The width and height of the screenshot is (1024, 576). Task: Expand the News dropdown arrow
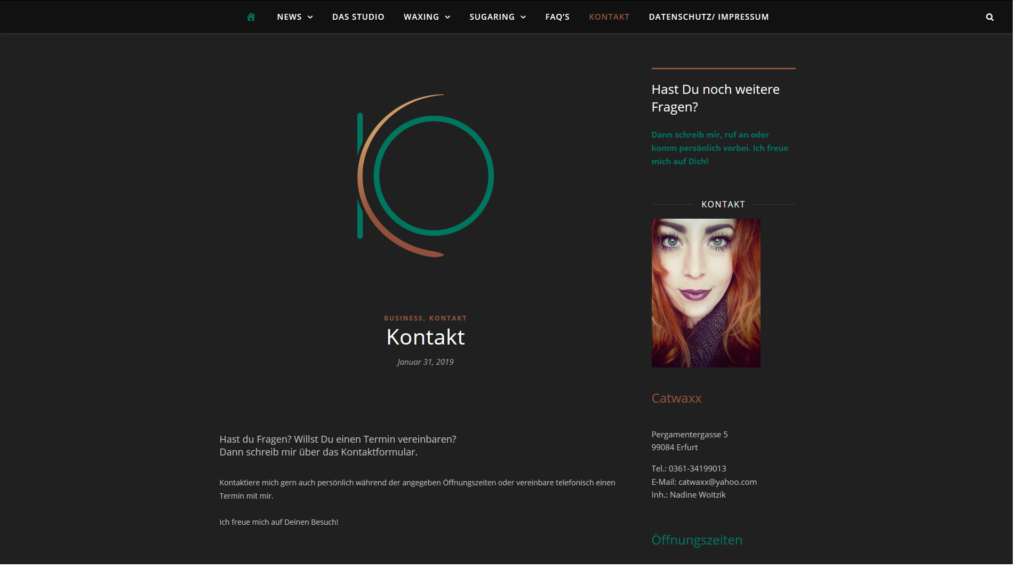(310, 17)
